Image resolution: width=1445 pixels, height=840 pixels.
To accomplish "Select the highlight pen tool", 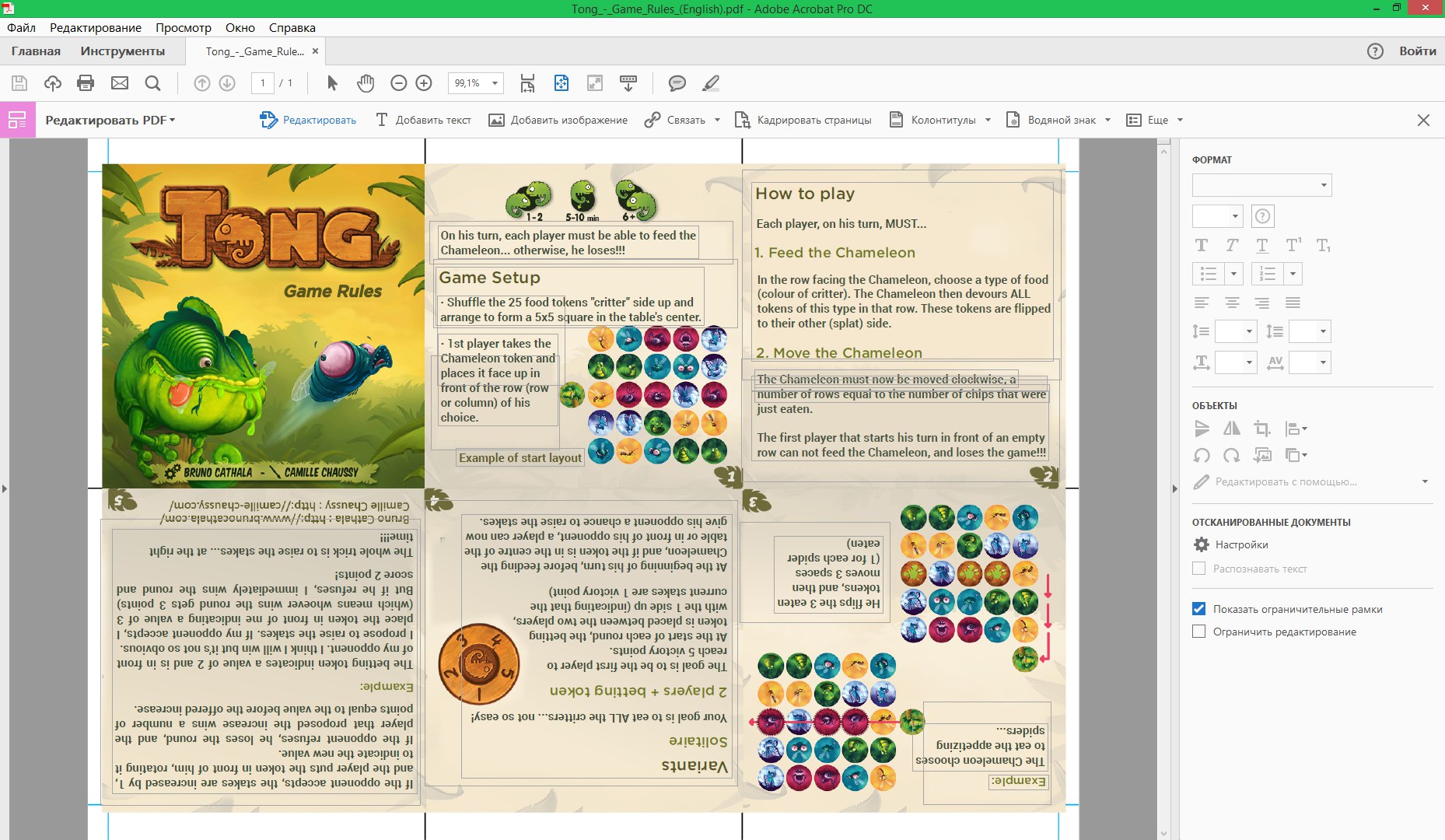I will [x=710, y=83].
